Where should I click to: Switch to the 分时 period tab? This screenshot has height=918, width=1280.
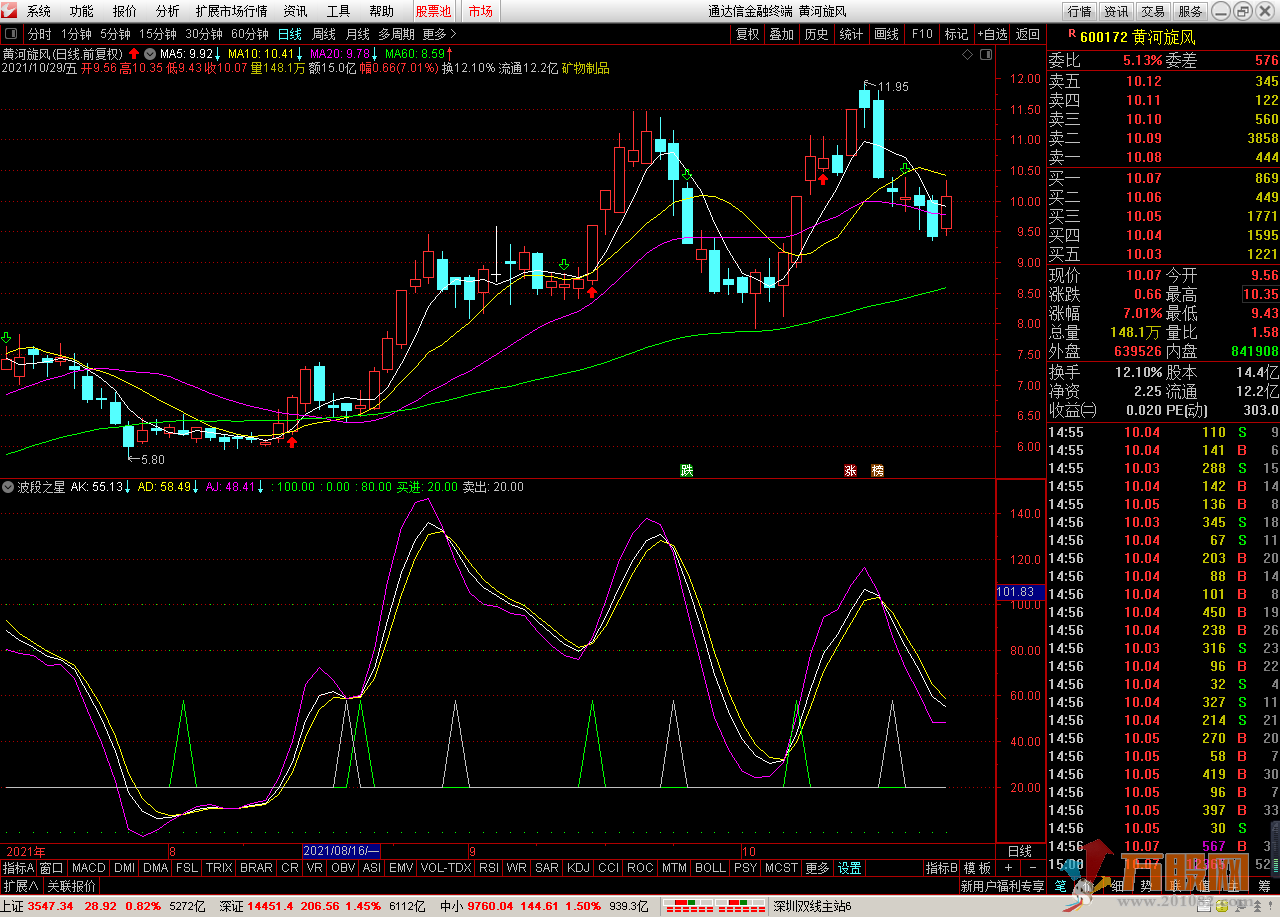point(39,34)
